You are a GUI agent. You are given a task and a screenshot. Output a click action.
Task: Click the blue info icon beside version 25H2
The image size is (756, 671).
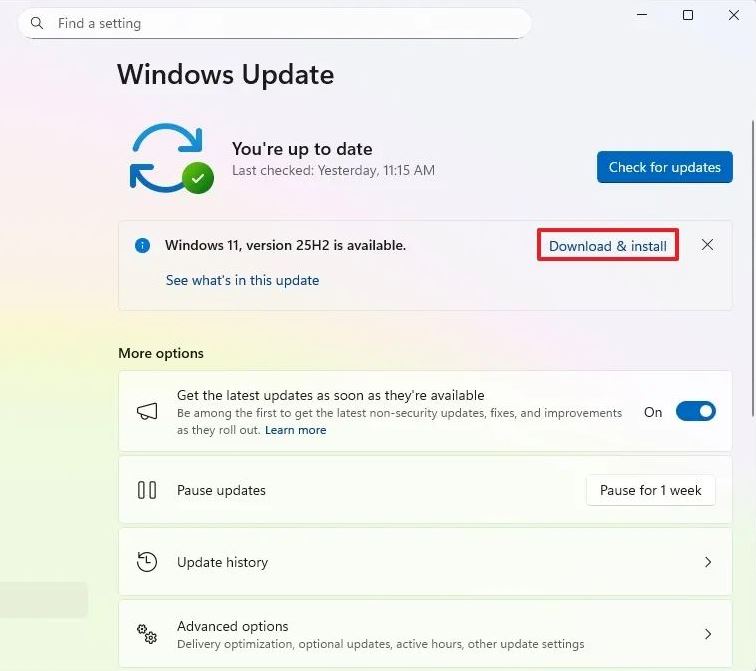tap(143, 245)
